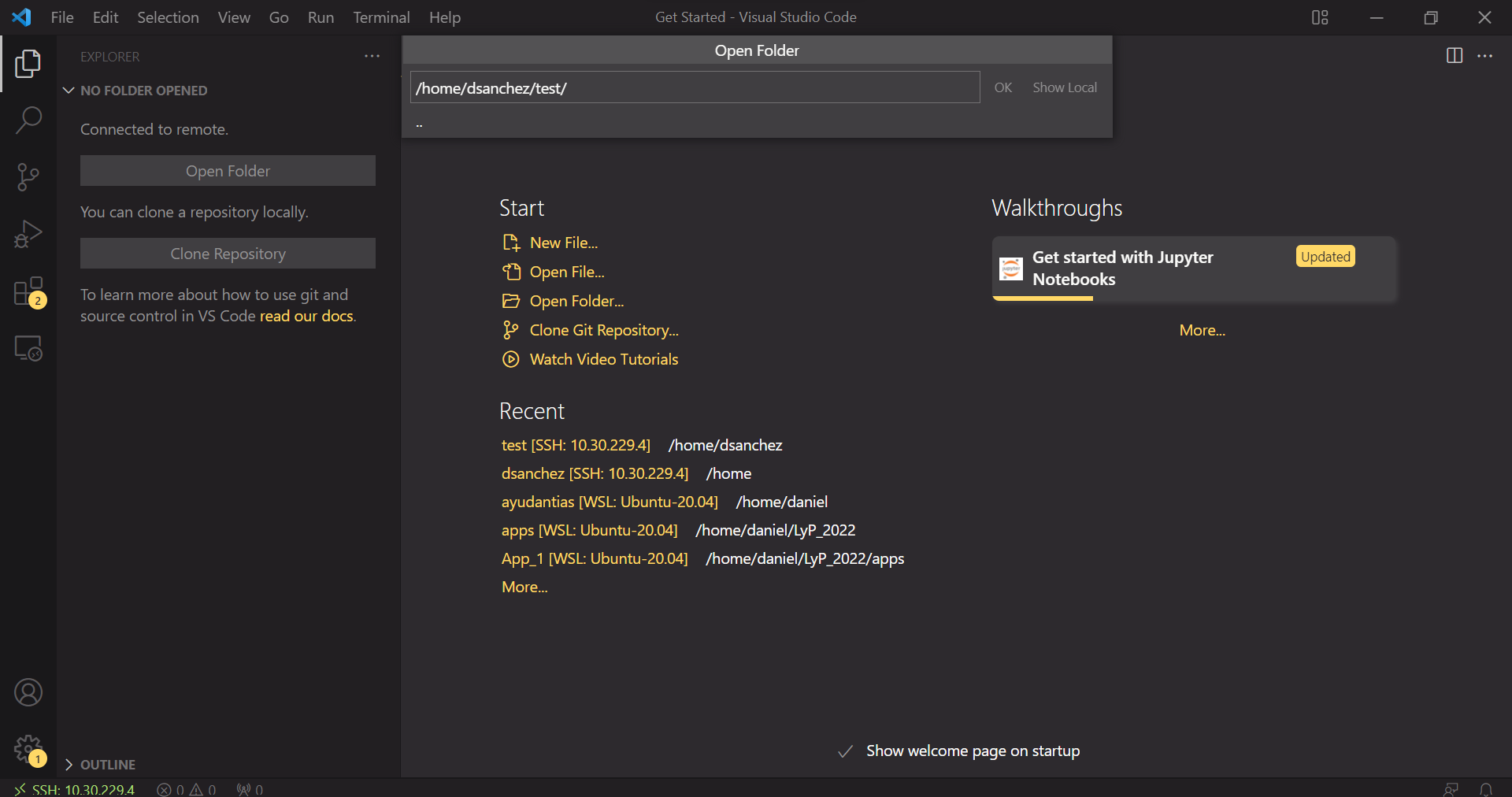Open the Customize Layout icon in title bar
Screen dimensions: 1512x797
tap(1321, 17)
